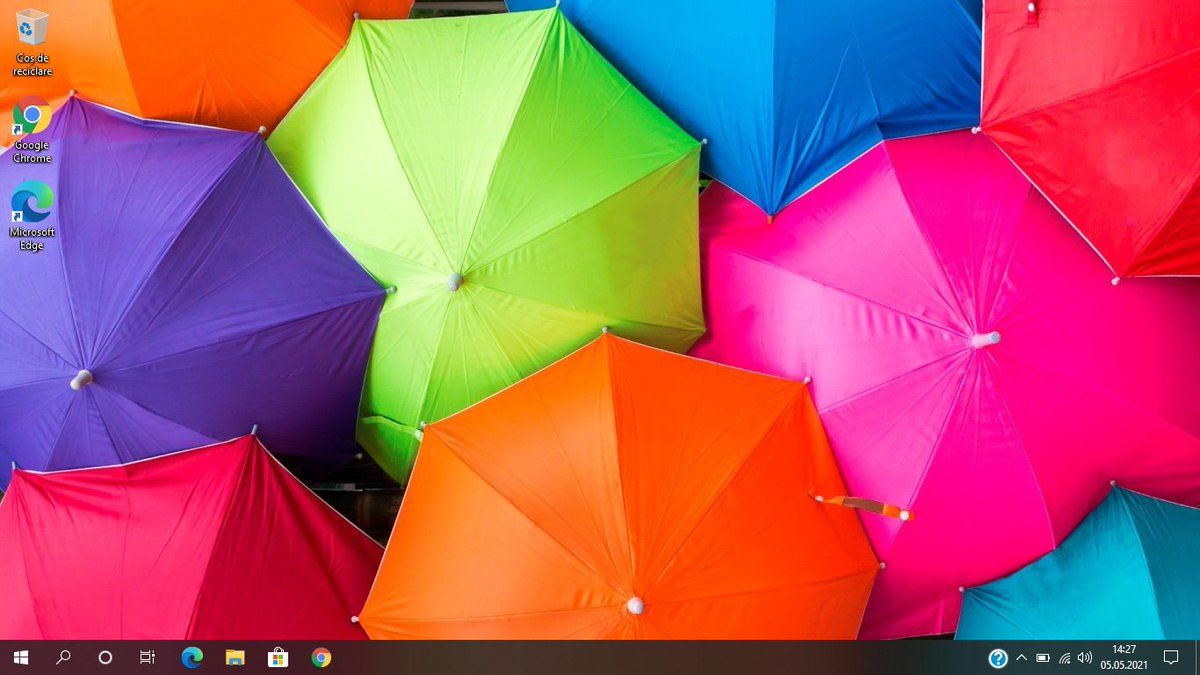Expand the hidden tray icons chevron

pos(1021,658)
